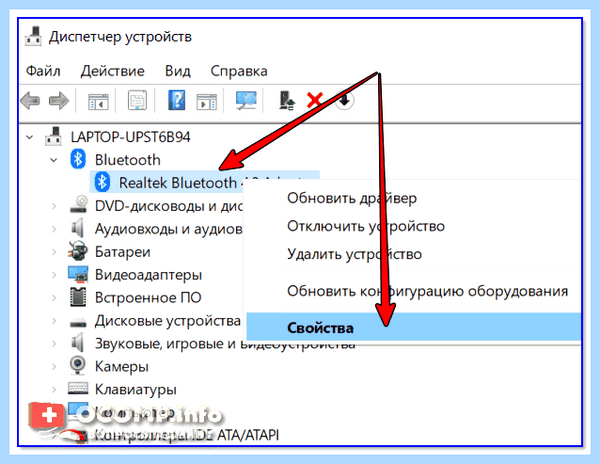Click the Клавиатуры keyboard icon
Viewport: 600px width, 464px height.
coord(78,388)
